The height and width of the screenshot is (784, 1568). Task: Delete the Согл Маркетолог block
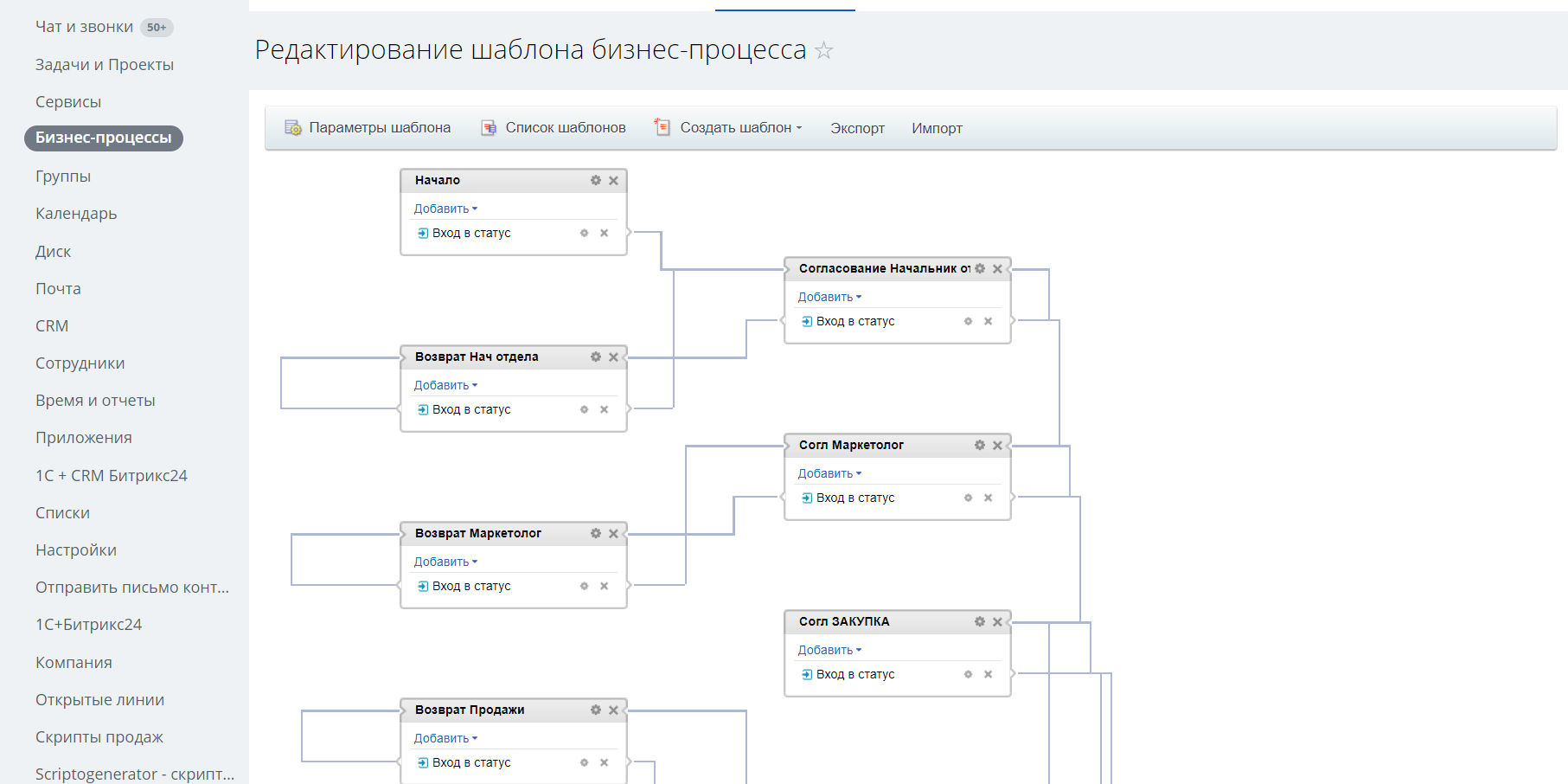997,445
